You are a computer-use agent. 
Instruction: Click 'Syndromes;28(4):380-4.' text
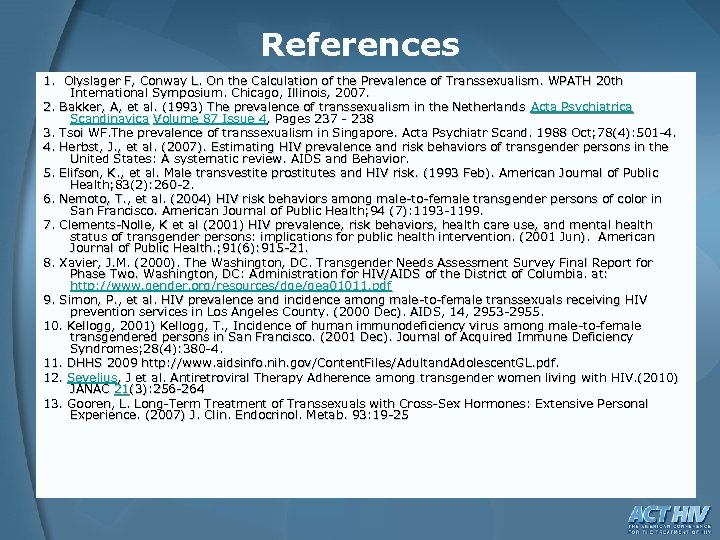146,349
